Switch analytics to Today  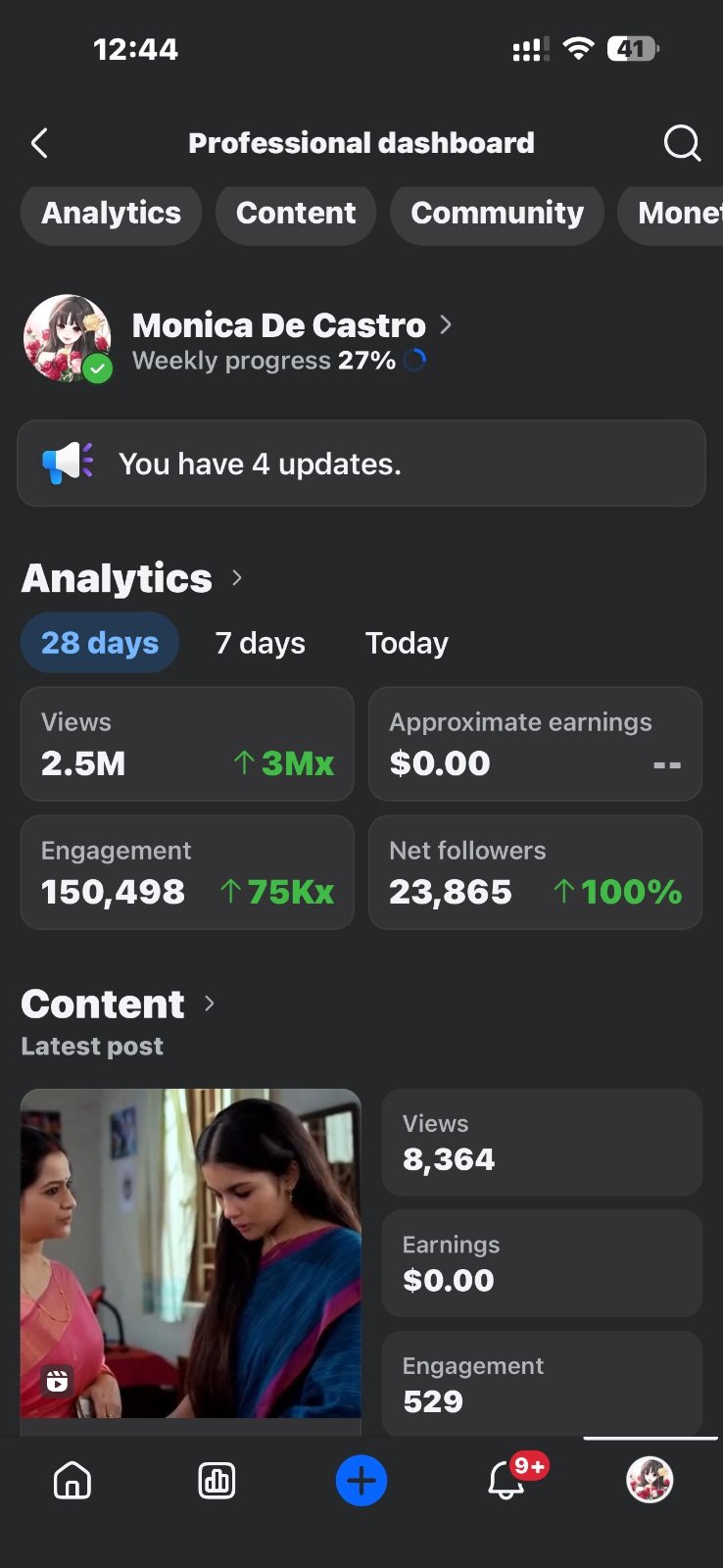407,643
